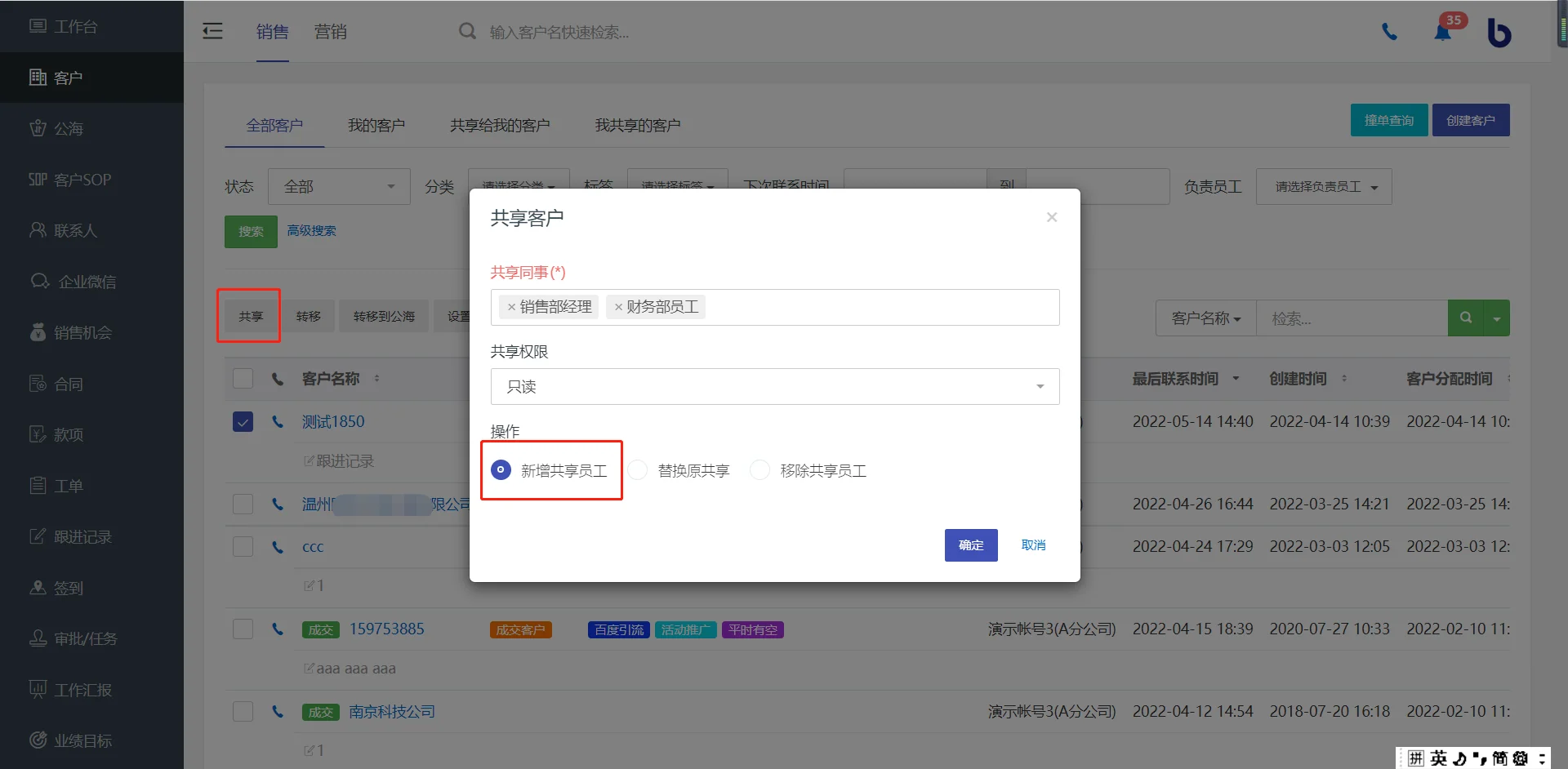
Task: Click the 转移到公海 button
Action: click(x=384, y=316)
